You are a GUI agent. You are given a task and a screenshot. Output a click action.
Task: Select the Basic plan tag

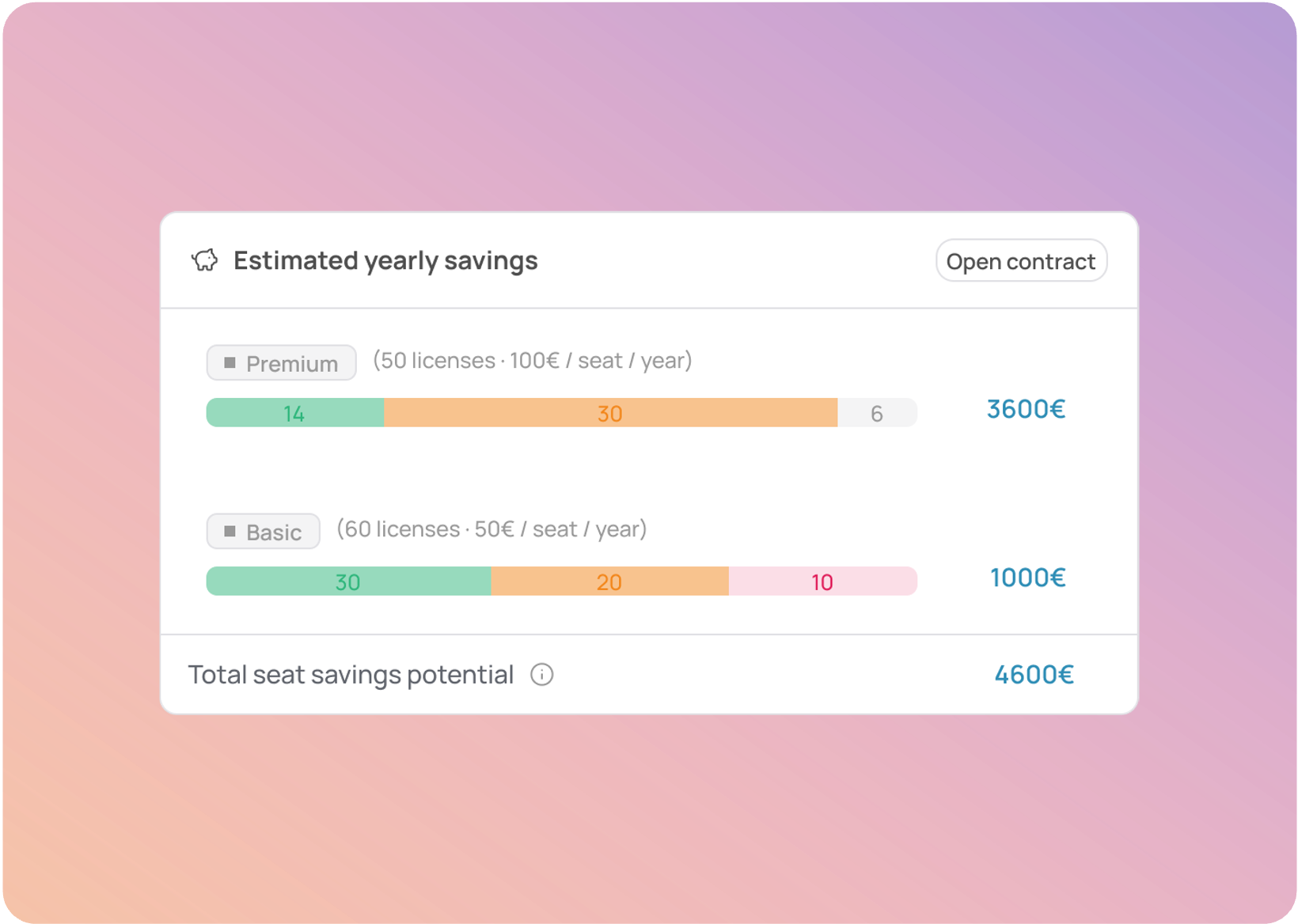click(x=264, y=532)
